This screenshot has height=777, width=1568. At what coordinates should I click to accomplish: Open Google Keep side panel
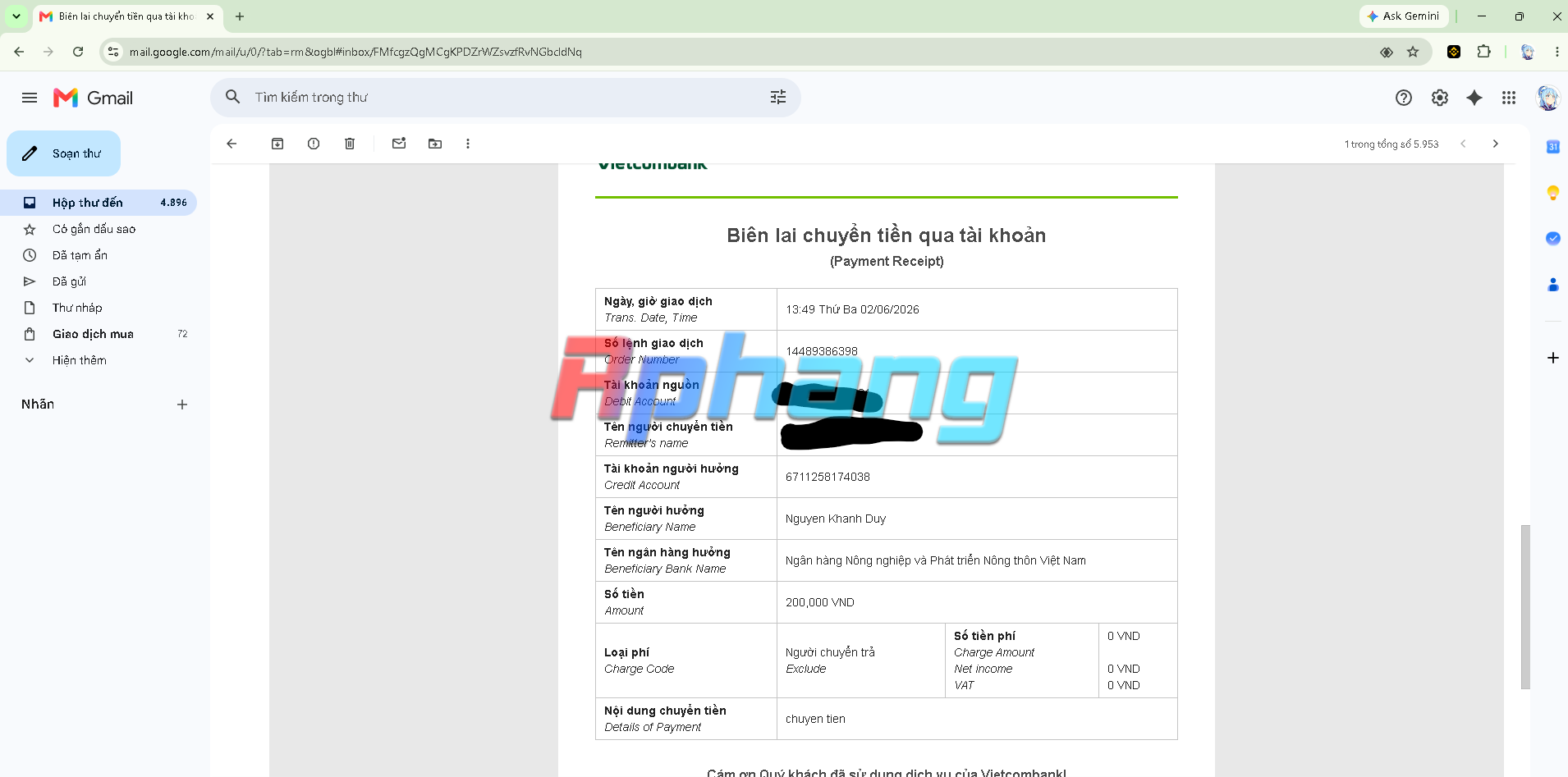click(x=1553, y=193)
